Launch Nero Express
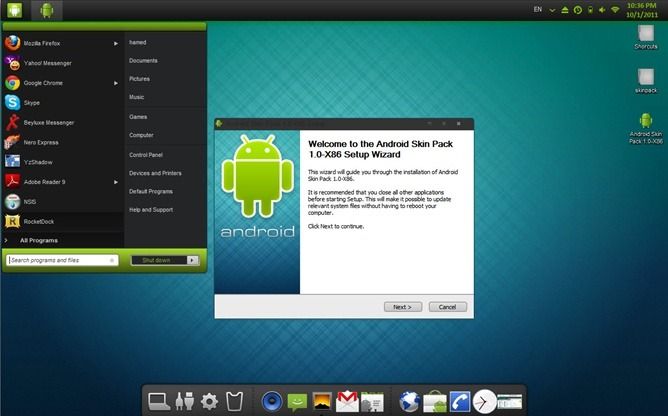Viewport: 668px width, 416px height. 63,142
